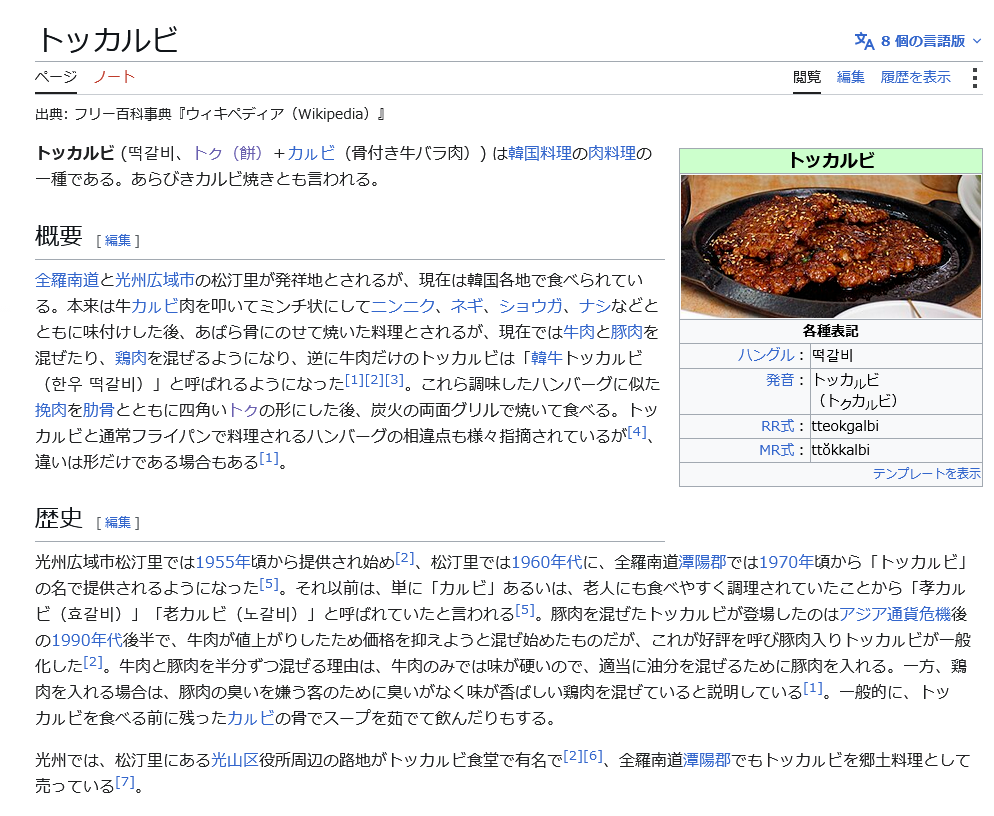The width and height of the screenshot is (994, 816).
Task: Select the ttŏkkalbi romanization text
Action: tap(841, 450)
